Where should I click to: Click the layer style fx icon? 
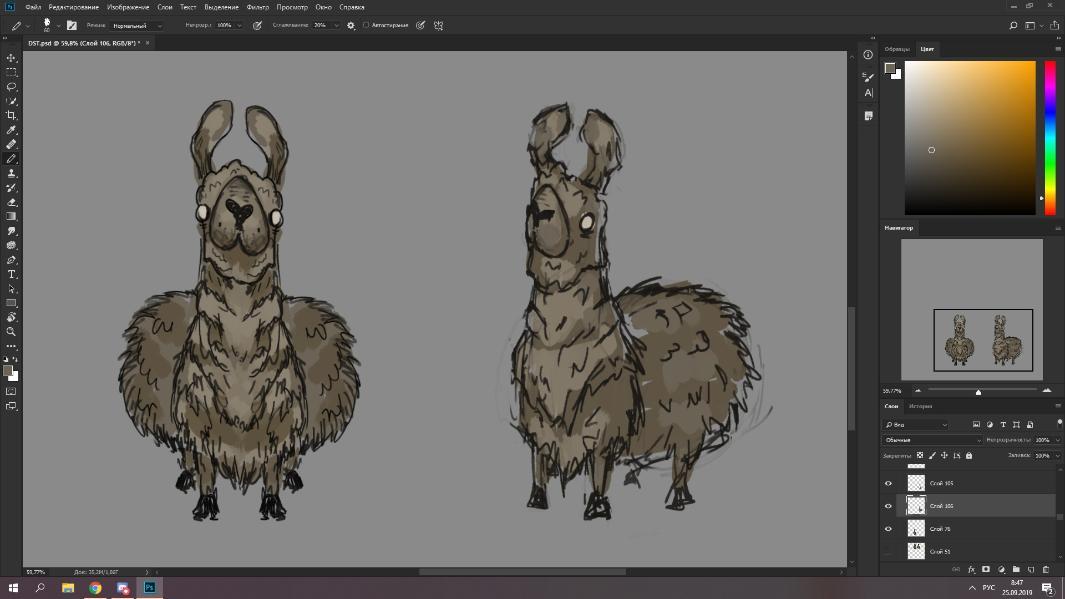(x=971, y=570)
